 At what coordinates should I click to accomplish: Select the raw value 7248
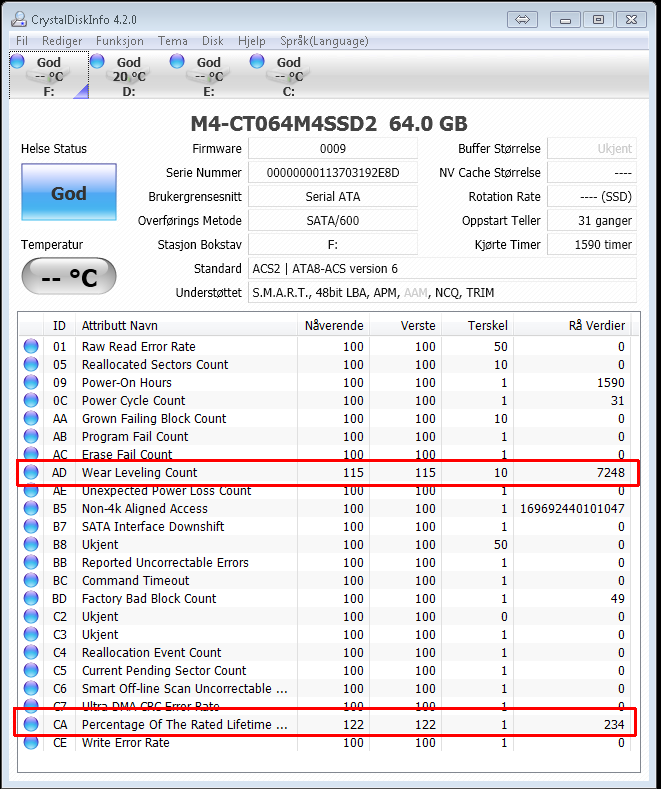click(x=611, y=472)
